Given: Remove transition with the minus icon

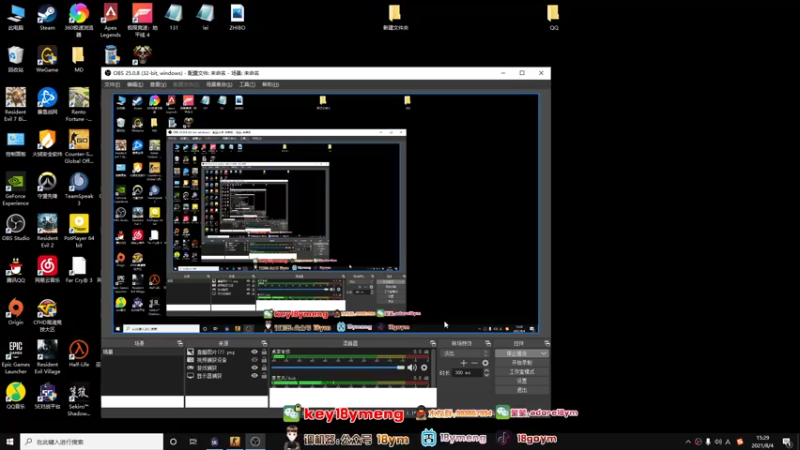Looking at the screenshot, I should coord(474,363).
